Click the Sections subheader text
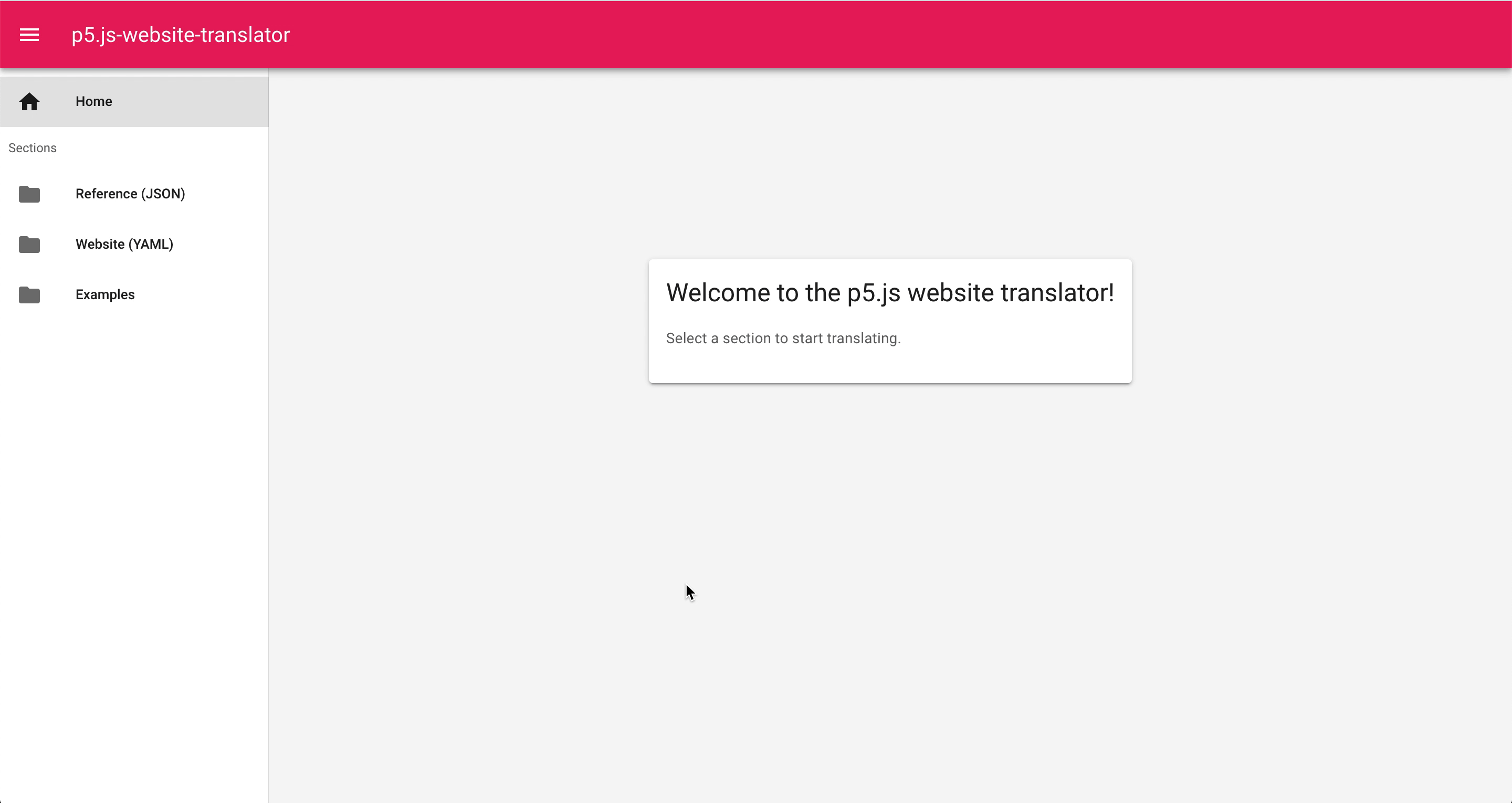This screenshot has height=803, width=1512. point(32,148)
